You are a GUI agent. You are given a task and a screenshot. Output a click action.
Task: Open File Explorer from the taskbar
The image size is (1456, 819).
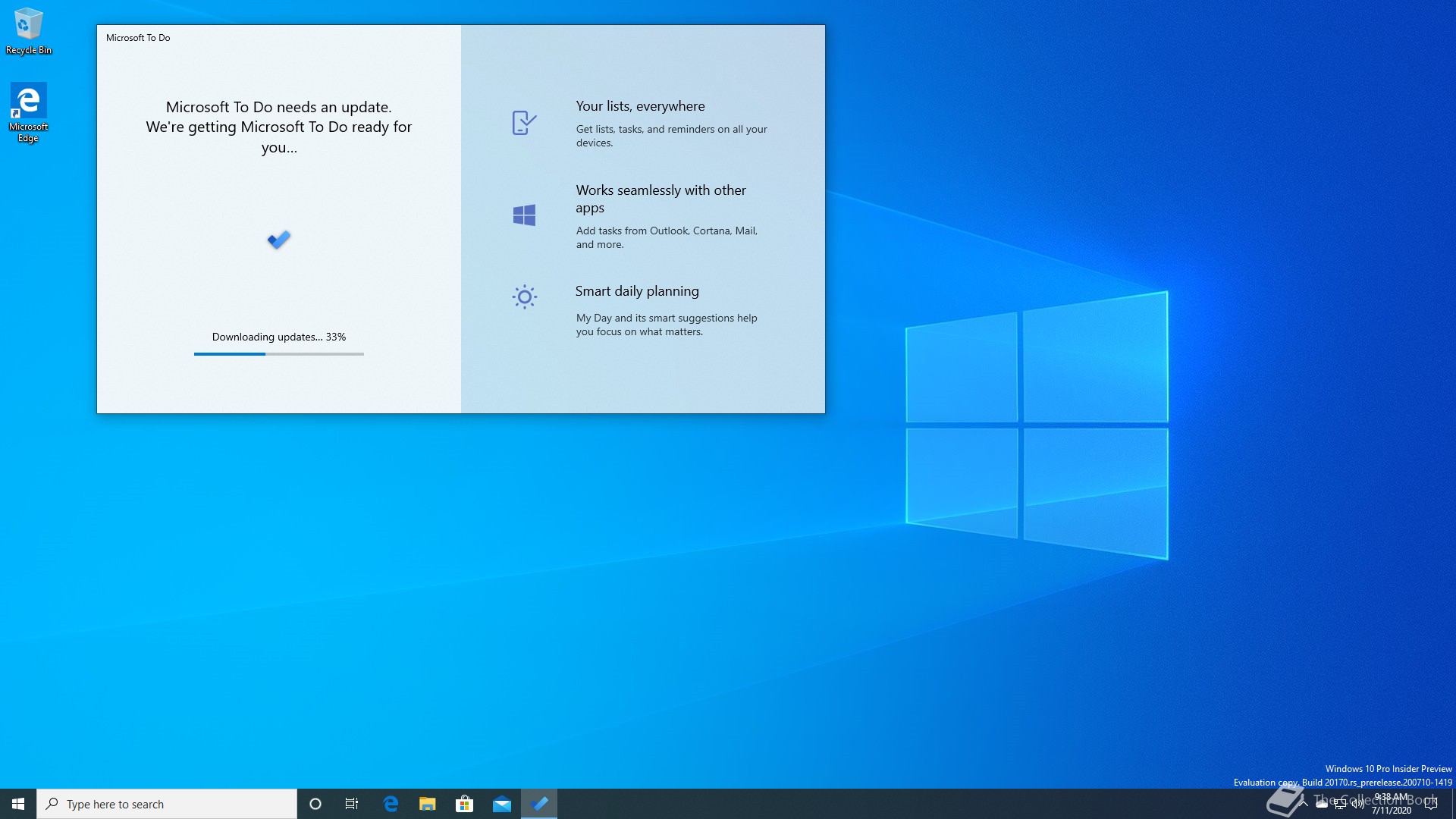click(x=428, y=804)
